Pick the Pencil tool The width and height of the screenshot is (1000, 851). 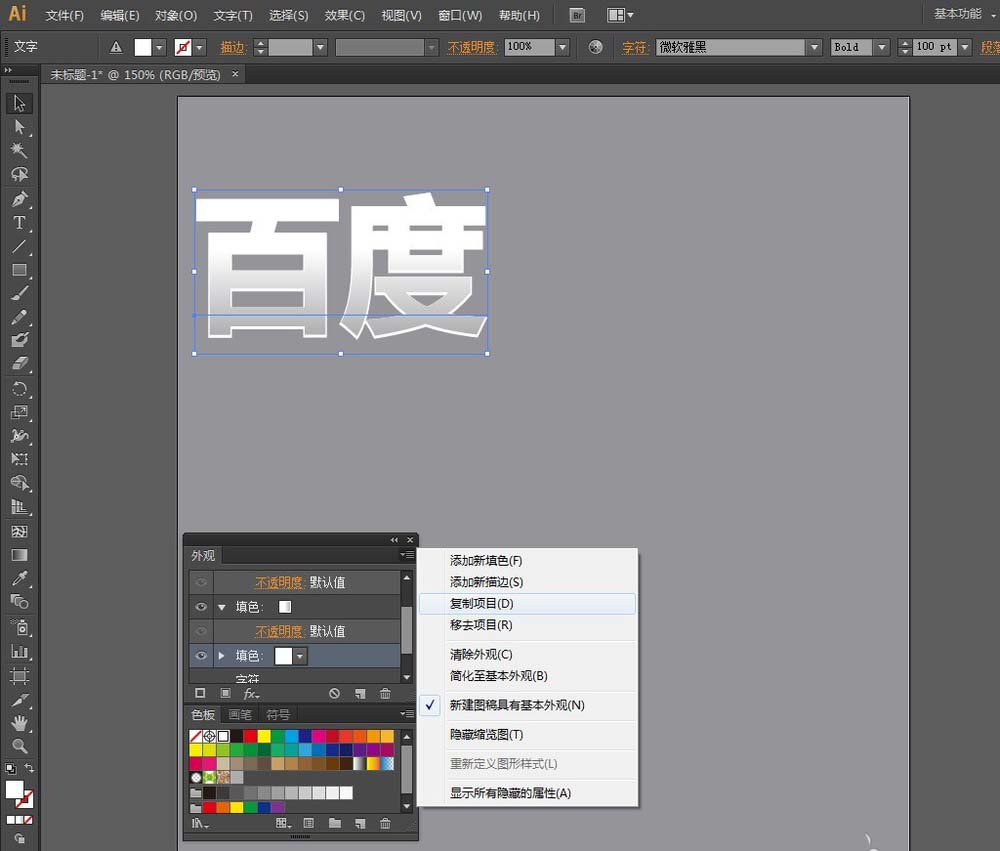[x=19, y=317]
